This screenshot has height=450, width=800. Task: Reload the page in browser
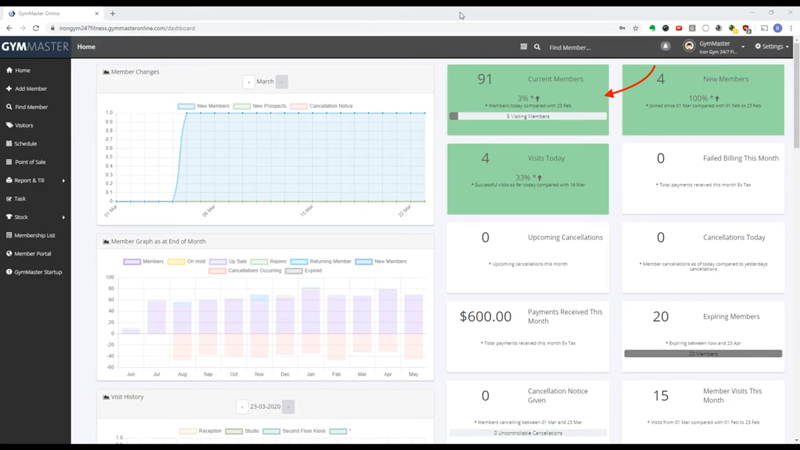(36, 28)
